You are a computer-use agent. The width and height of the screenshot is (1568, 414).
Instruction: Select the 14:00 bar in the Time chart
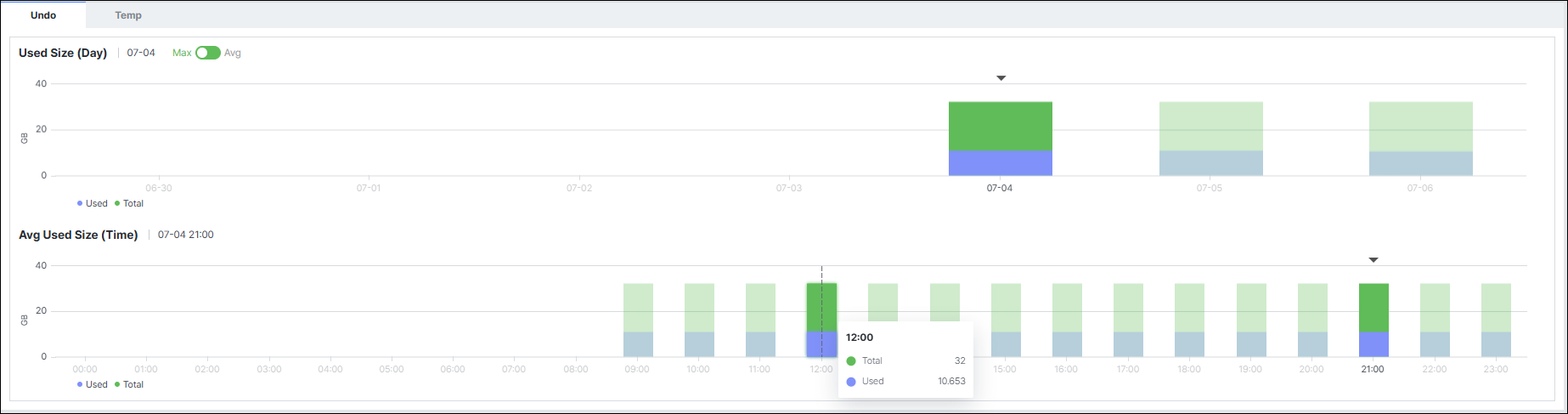pyautogui.click(x=945, y=302)
